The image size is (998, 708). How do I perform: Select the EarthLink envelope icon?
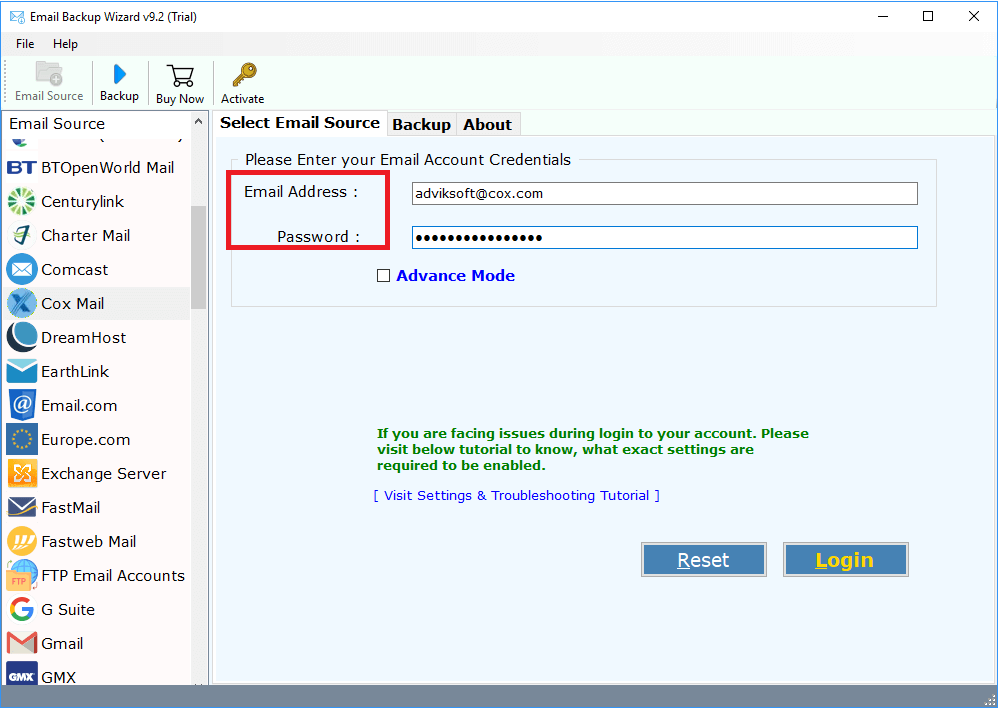click(22, 371)
